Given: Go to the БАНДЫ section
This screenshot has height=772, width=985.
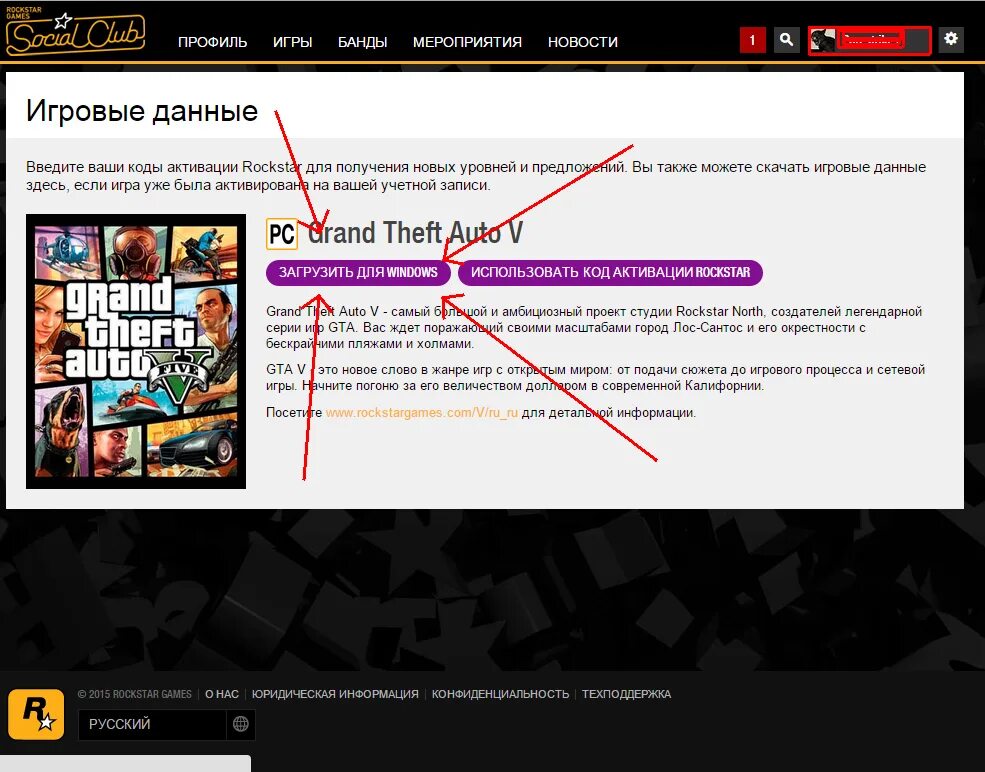Looking at the screenshot, I should click(362, 42).
